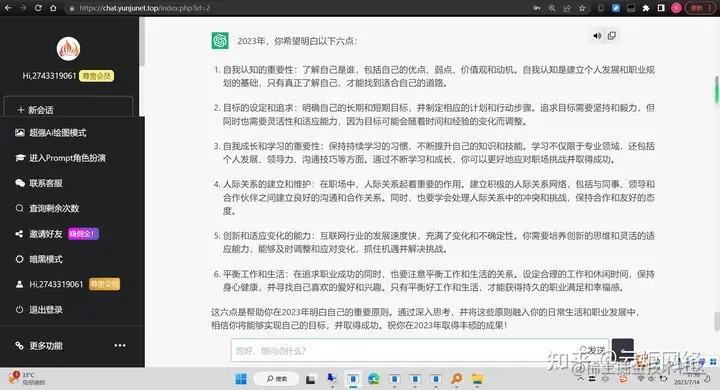Viewport: 720px width, 390px height.
Task: Click the flame avatar in the sidebar
Action: click(x=68, y=49)
